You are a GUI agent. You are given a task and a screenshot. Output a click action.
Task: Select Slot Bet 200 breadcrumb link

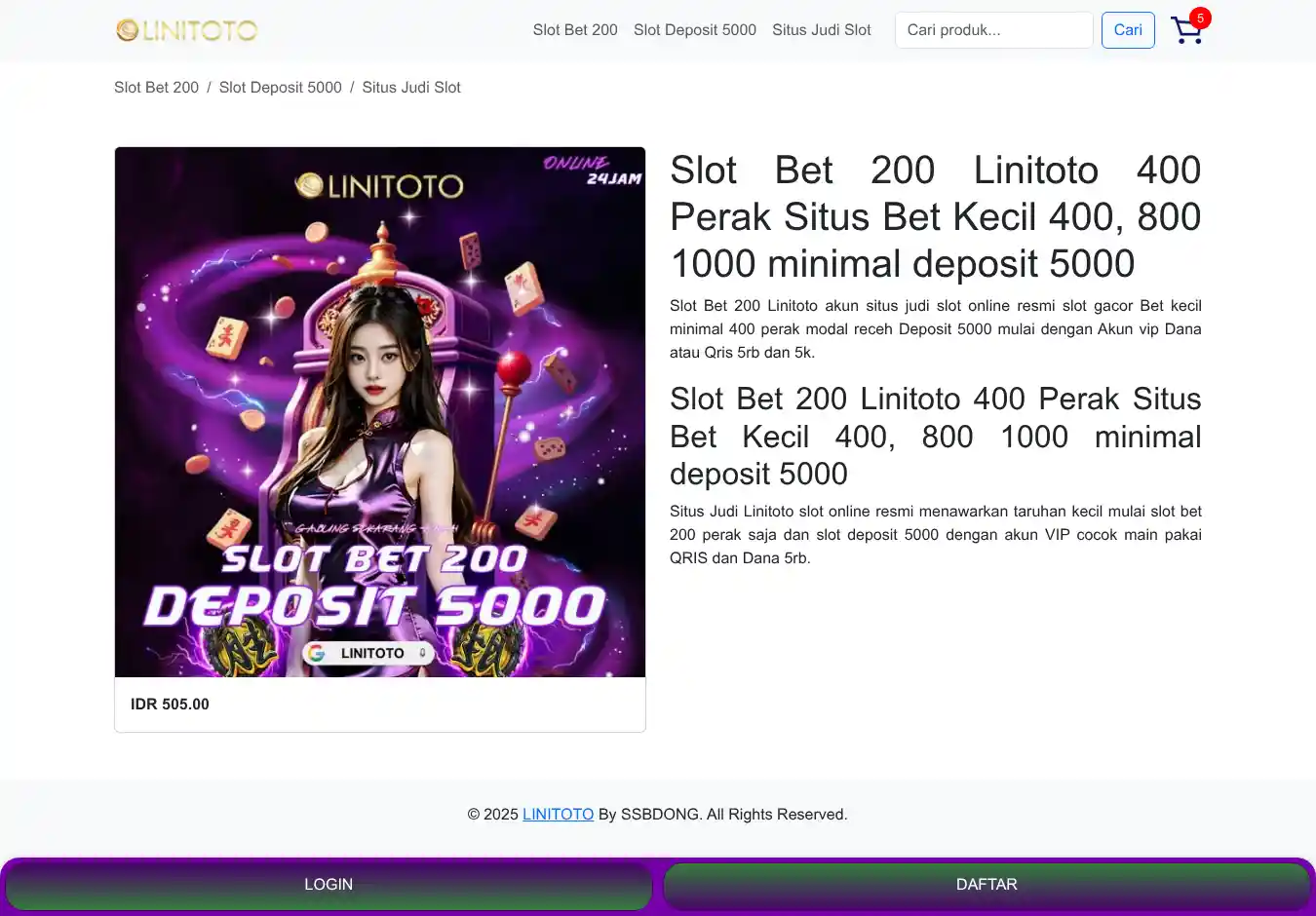[x=156, y=88]
